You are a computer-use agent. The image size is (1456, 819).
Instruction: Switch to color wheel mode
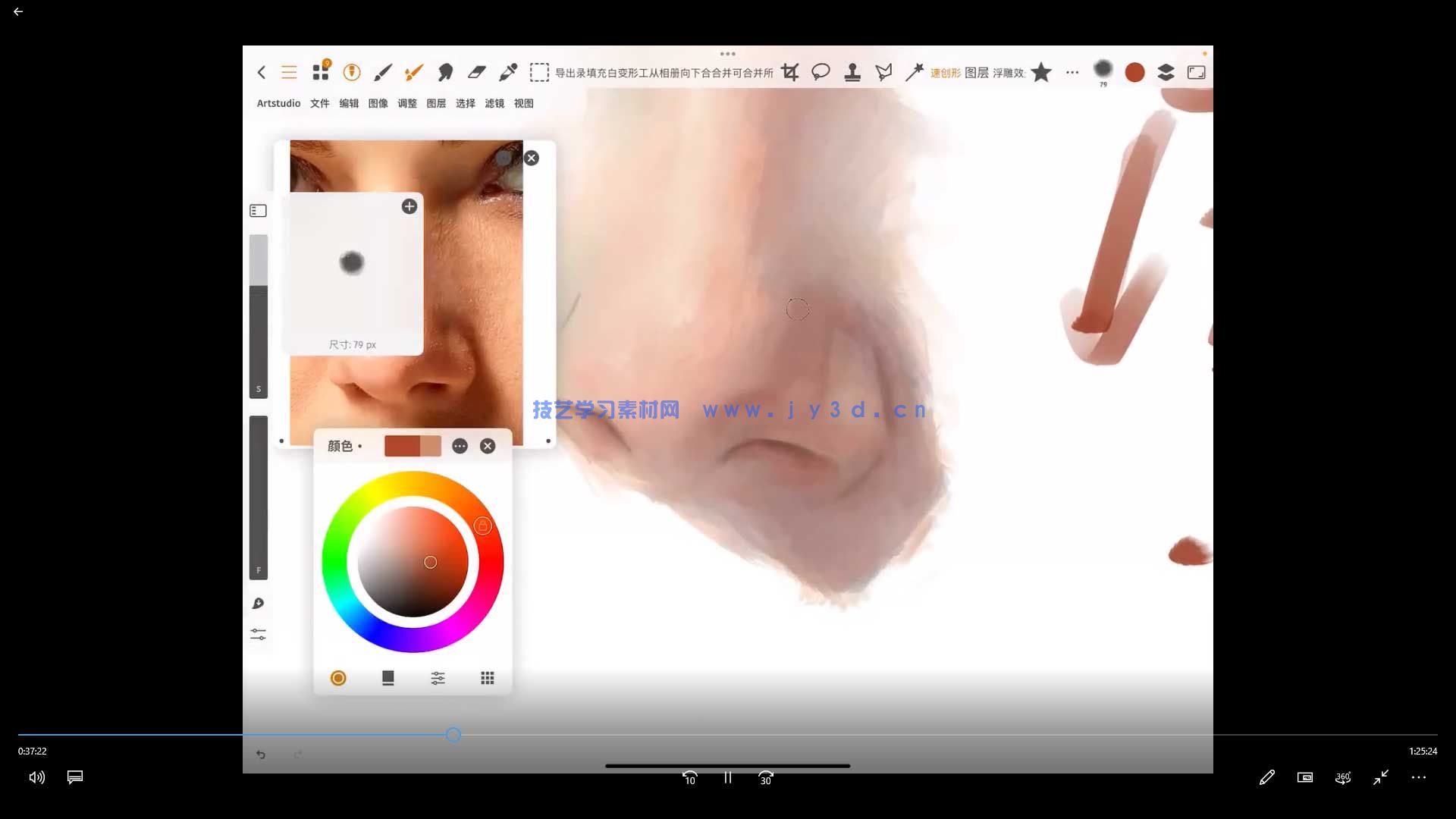click(x=338, y=678)
